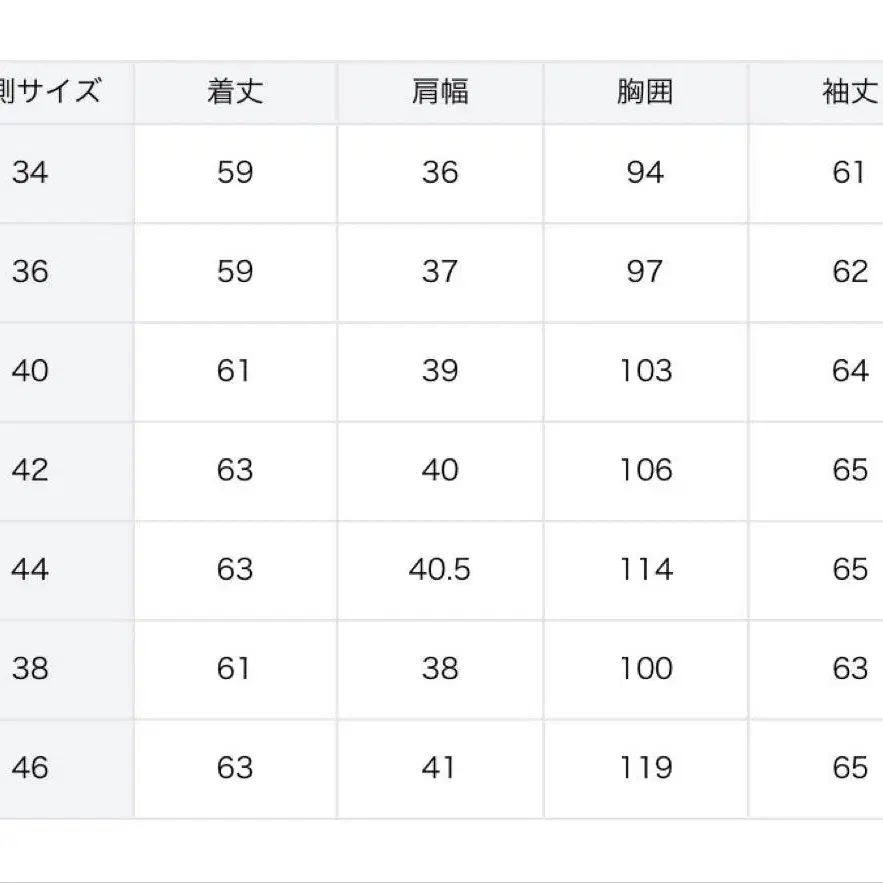
Task: Click the 胸囲 column header
Action: click(645, 93)
